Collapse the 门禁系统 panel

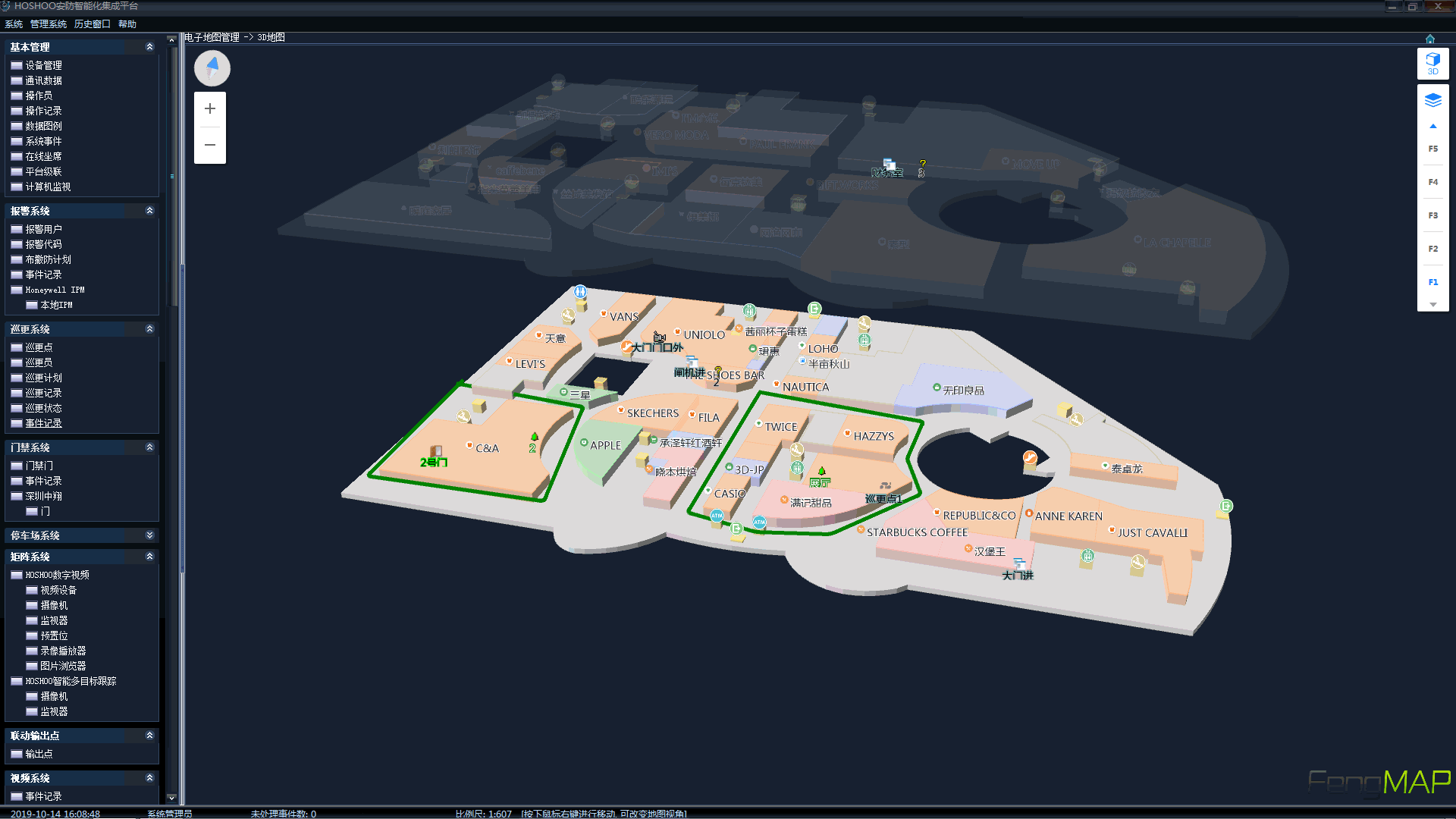click(149, 447)
